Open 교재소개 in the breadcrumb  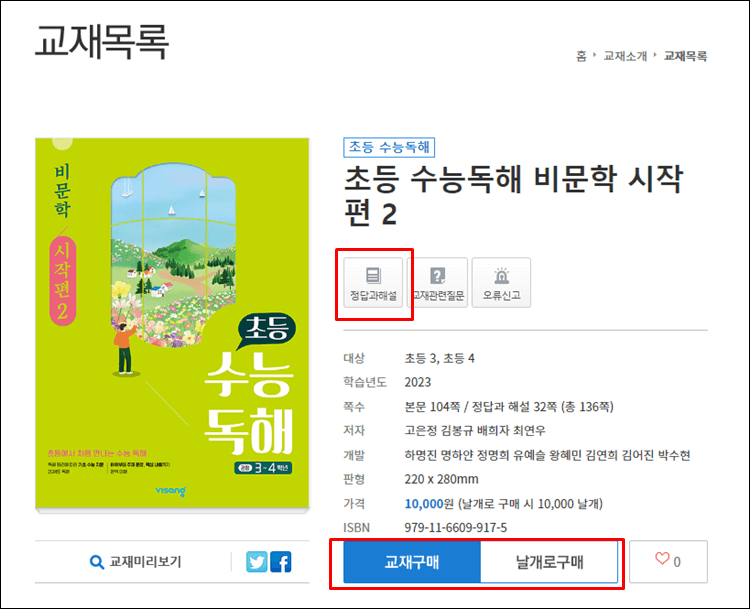click(625, 56)
